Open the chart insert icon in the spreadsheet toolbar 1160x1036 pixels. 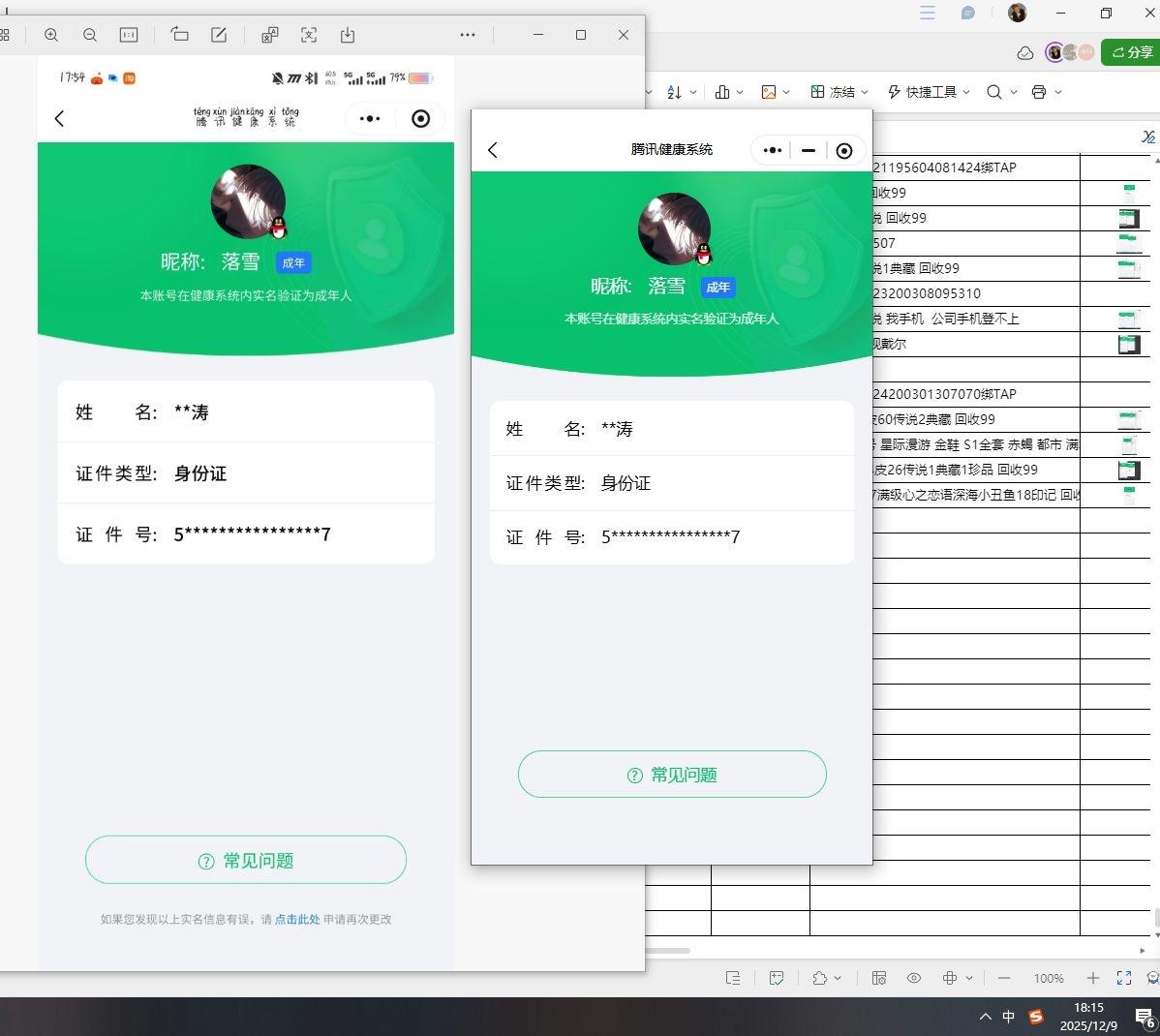(x=724, y=91)
